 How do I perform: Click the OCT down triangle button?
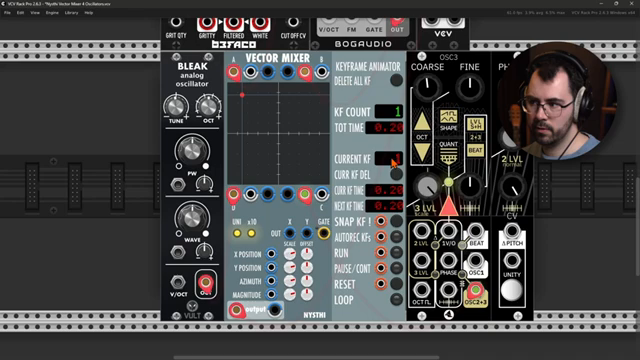422,152
